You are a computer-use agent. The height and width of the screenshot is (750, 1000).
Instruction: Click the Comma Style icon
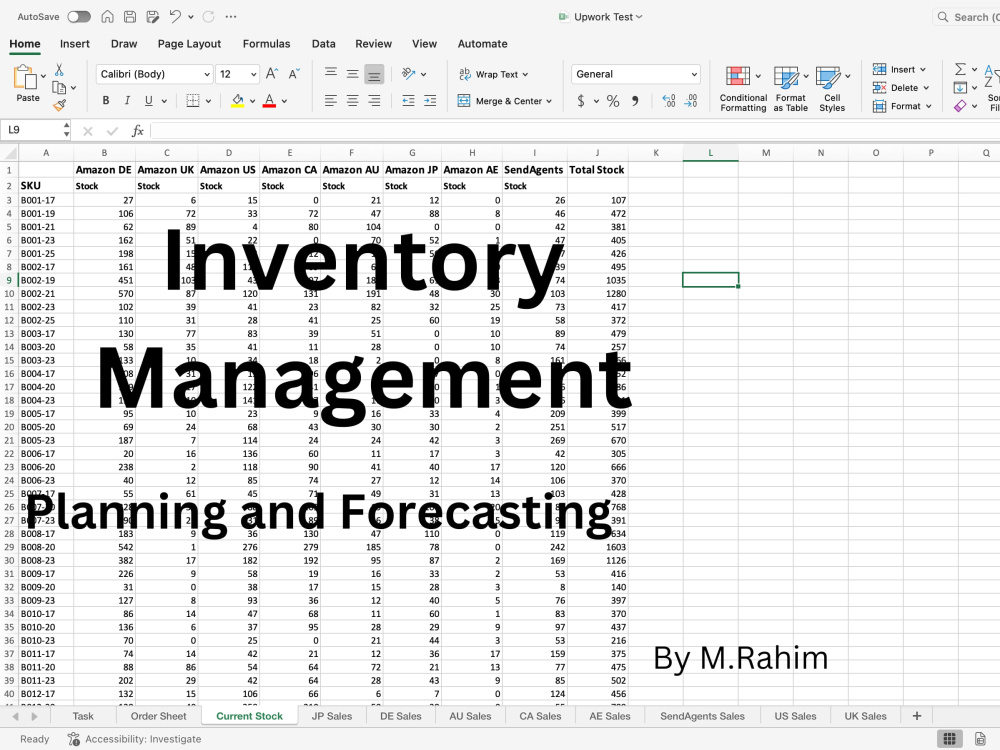point(635,101)
